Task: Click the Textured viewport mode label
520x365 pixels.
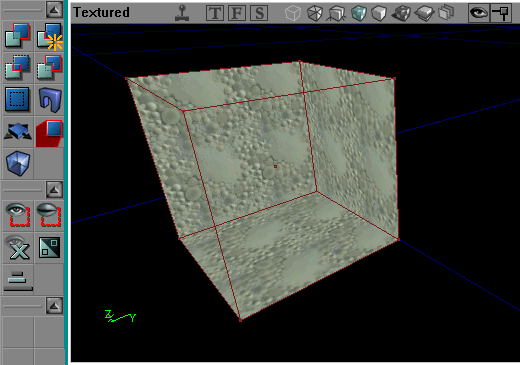Action: (x=101, y=13)
